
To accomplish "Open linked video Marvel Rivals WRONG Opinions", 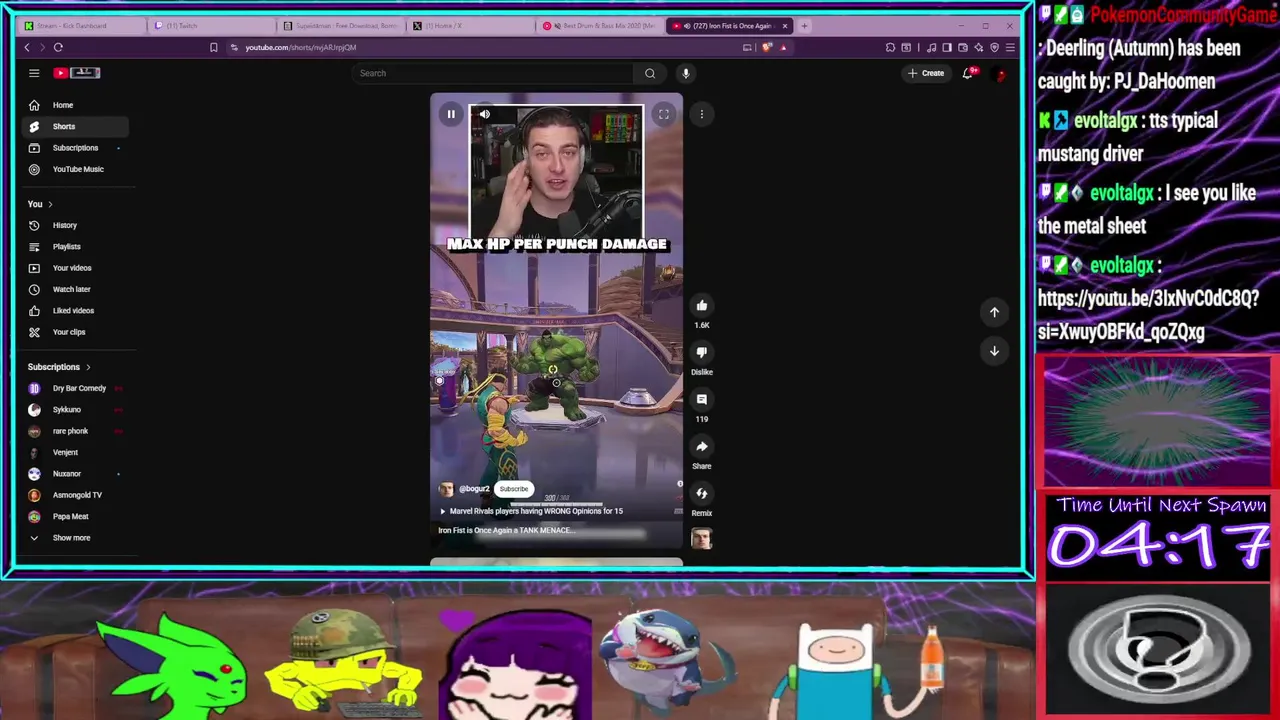I will point(536,511).
